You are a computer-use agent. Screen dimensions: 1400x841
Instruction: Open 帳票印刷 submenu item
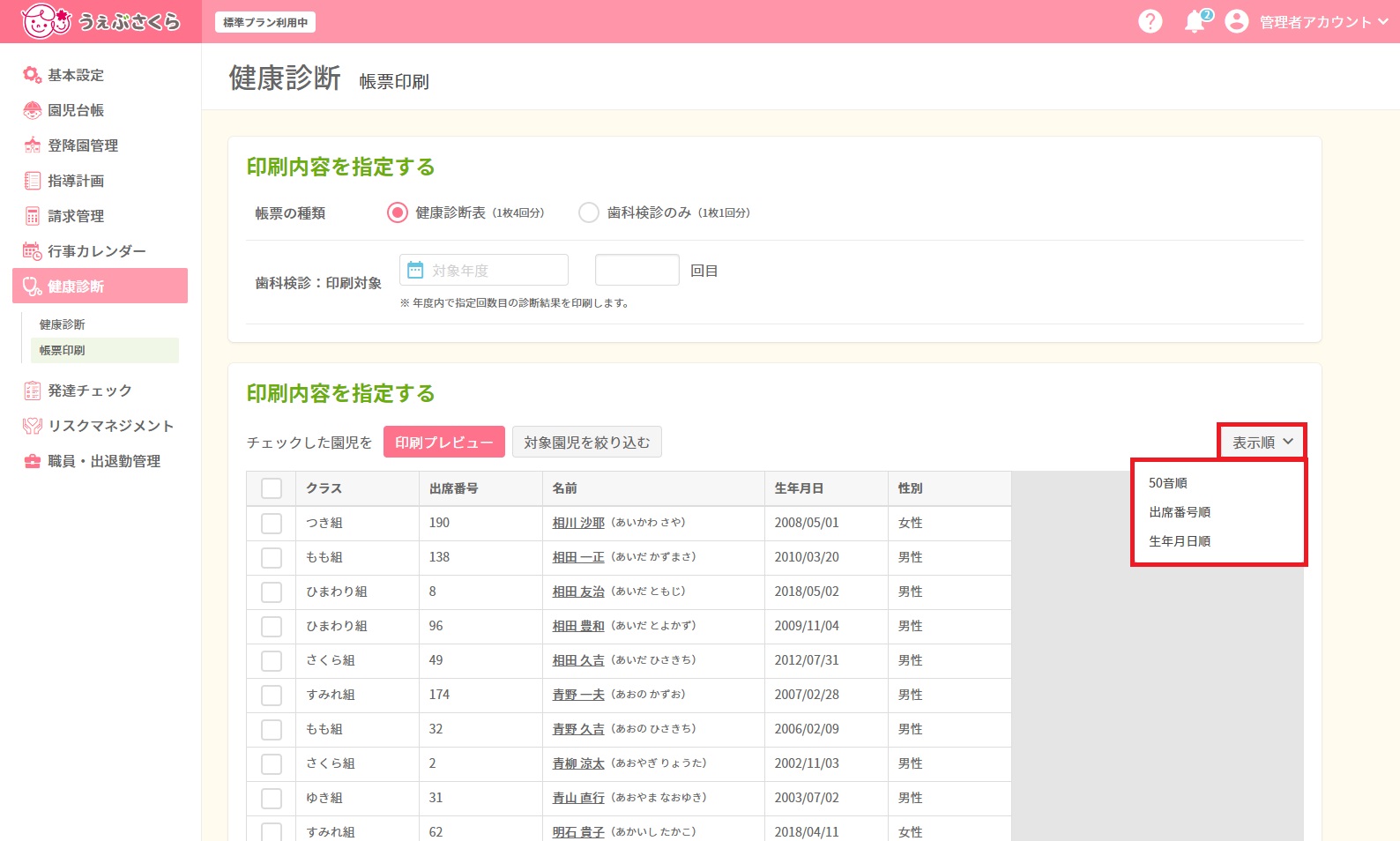click(x=105, y=350)
